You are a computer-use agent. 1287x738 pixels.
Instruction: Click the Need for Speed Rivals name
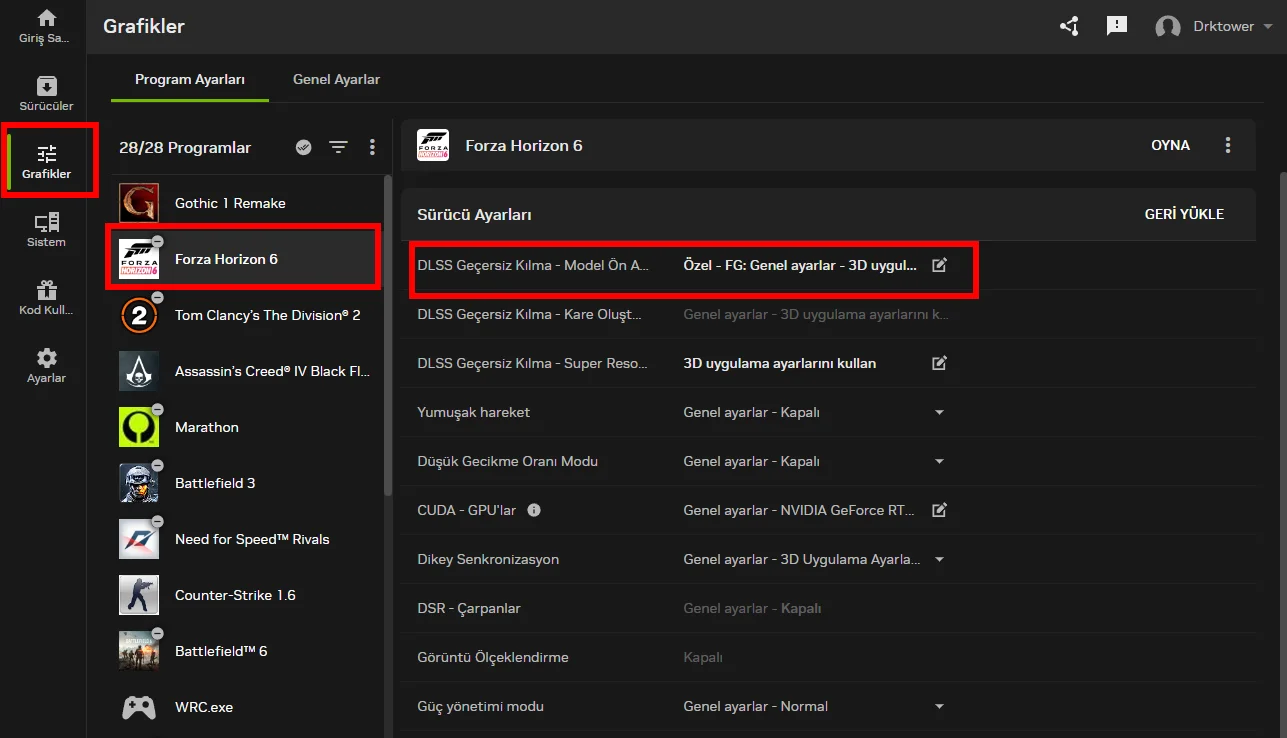tap(252, 539)
